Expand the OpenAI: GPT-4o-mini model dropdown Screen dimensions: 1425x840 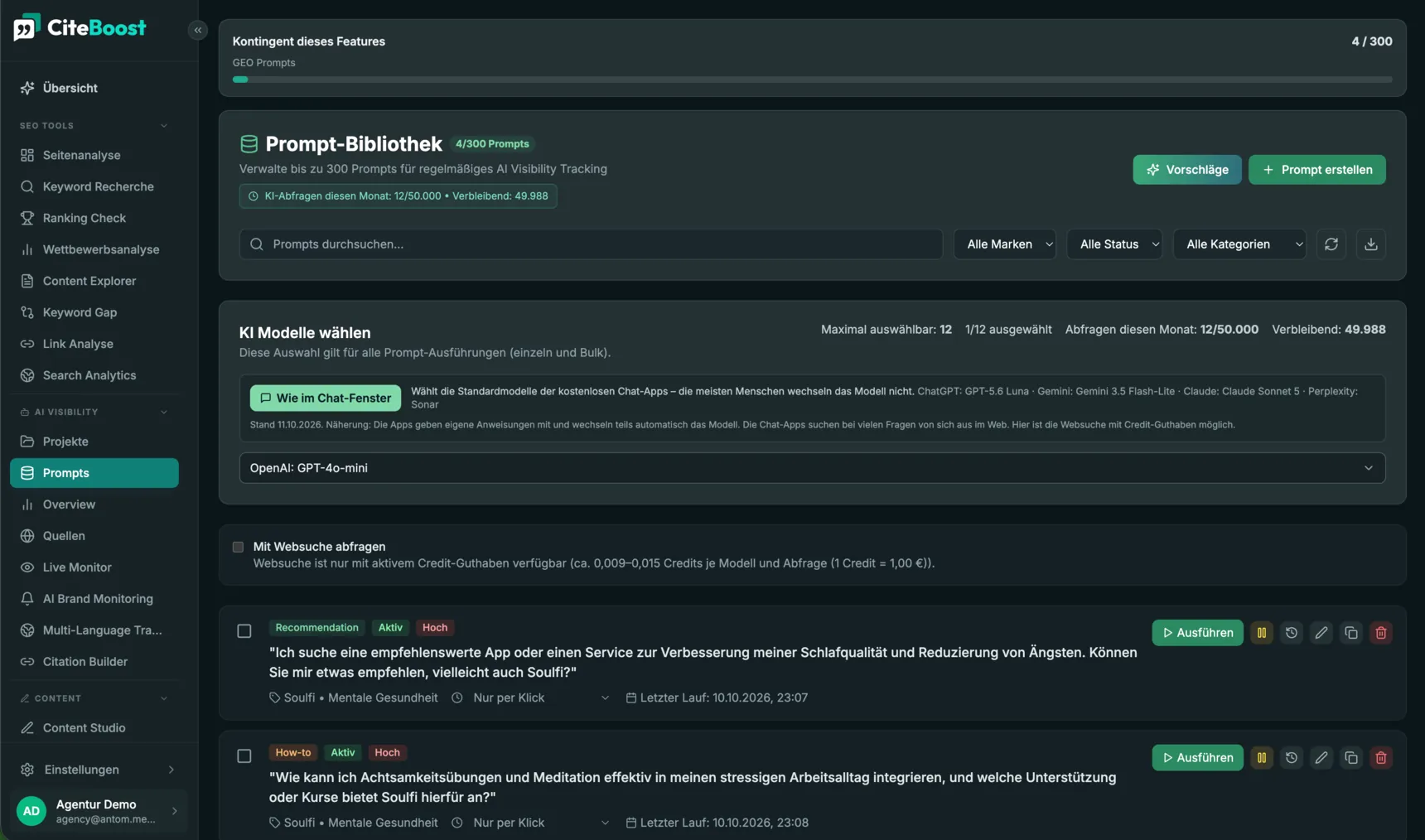pos(812,468)
